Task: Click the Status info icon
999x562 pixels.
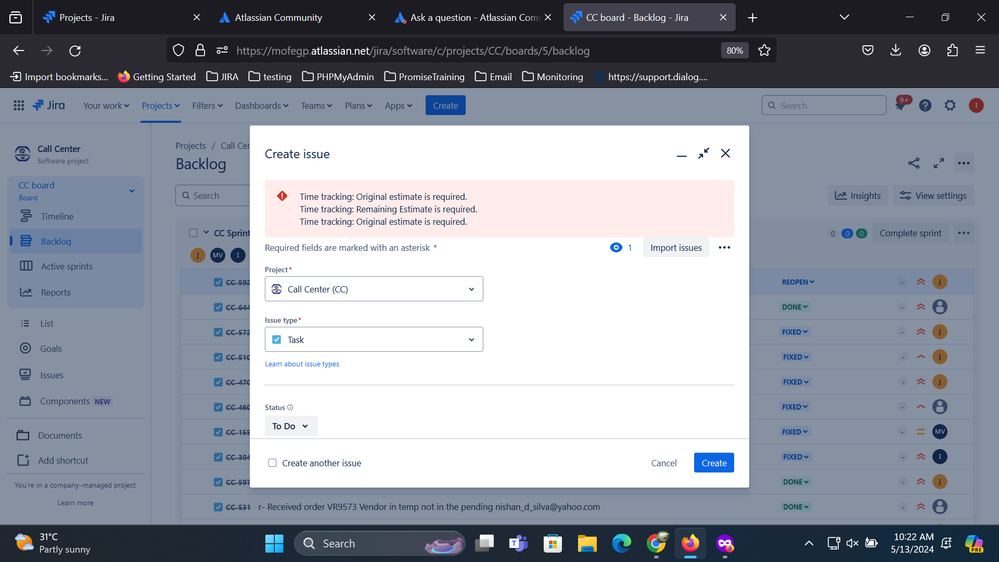Action: [290, 407]
